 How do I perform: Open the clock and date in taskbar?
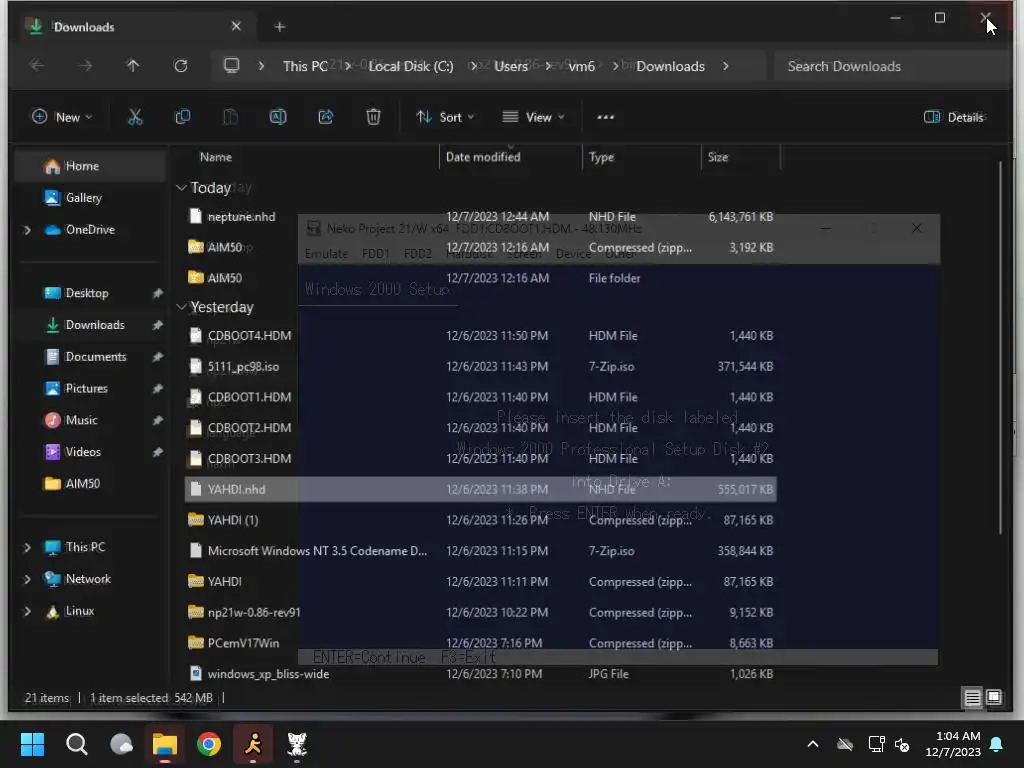pos(952,744)
